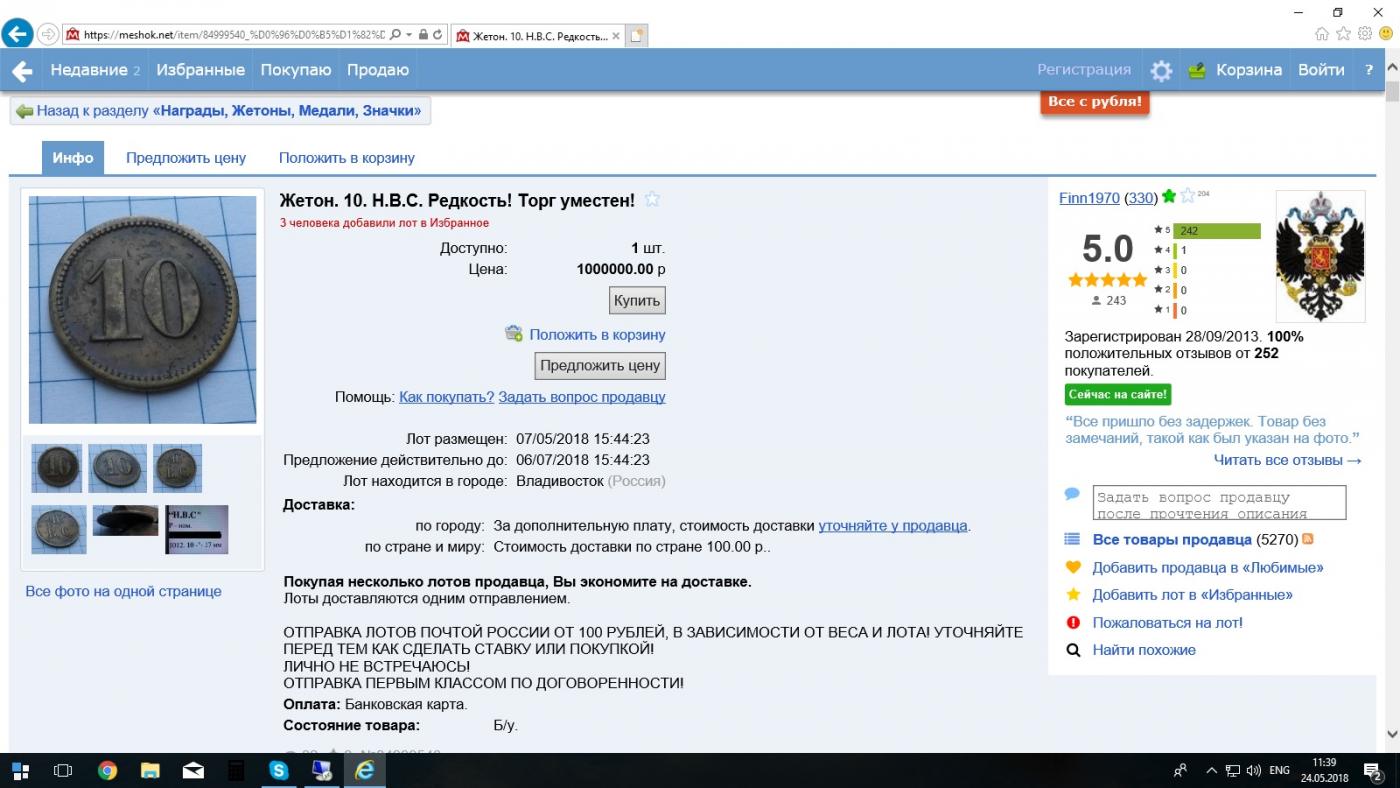Select the fourth token thumbnail in second row
Viewport: 1400px width, 788px height.
[59, 530]
